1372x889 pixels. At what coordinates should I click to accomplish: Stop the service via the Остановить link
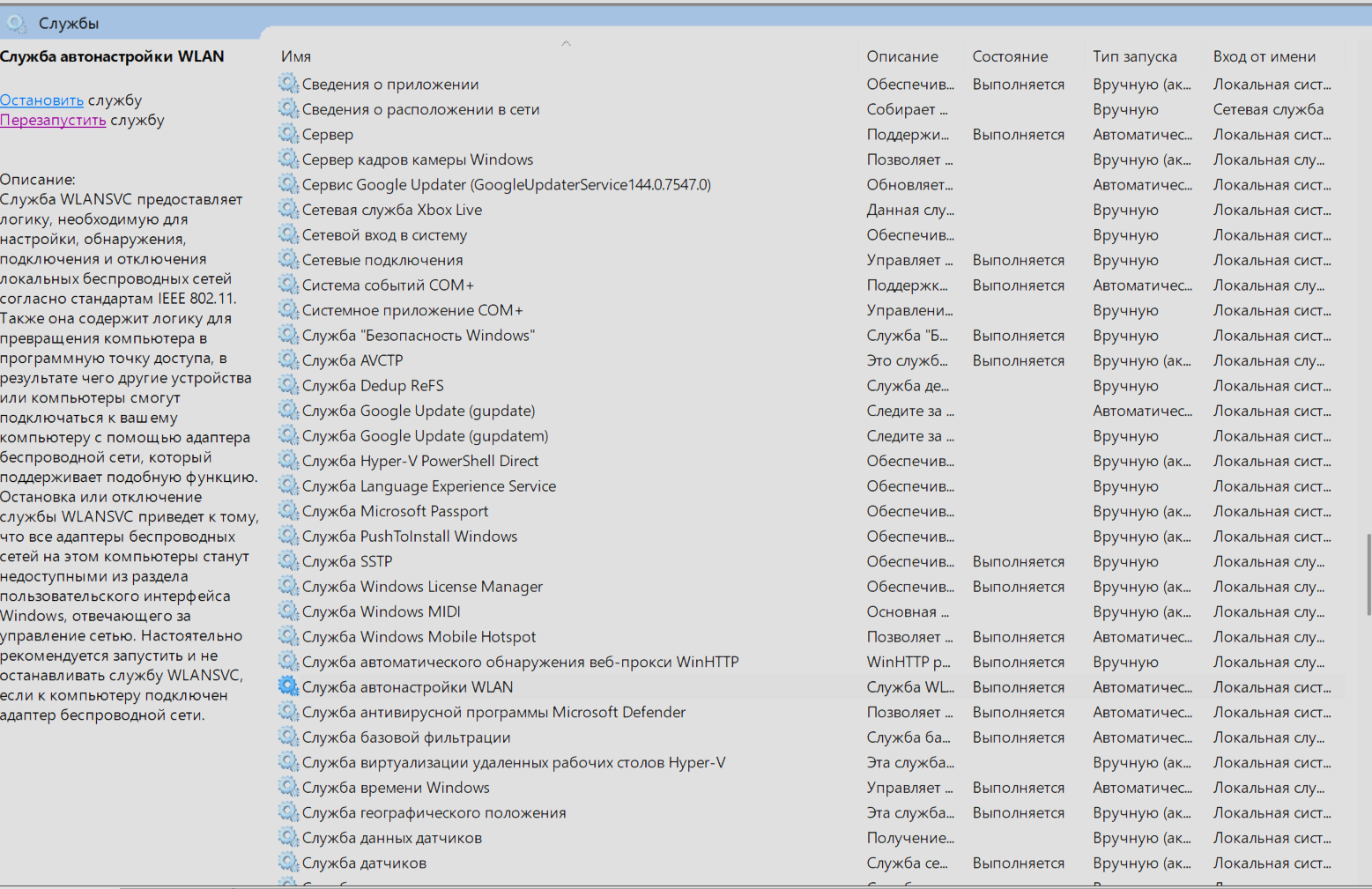pyautogui.click(x=41, y=100)
